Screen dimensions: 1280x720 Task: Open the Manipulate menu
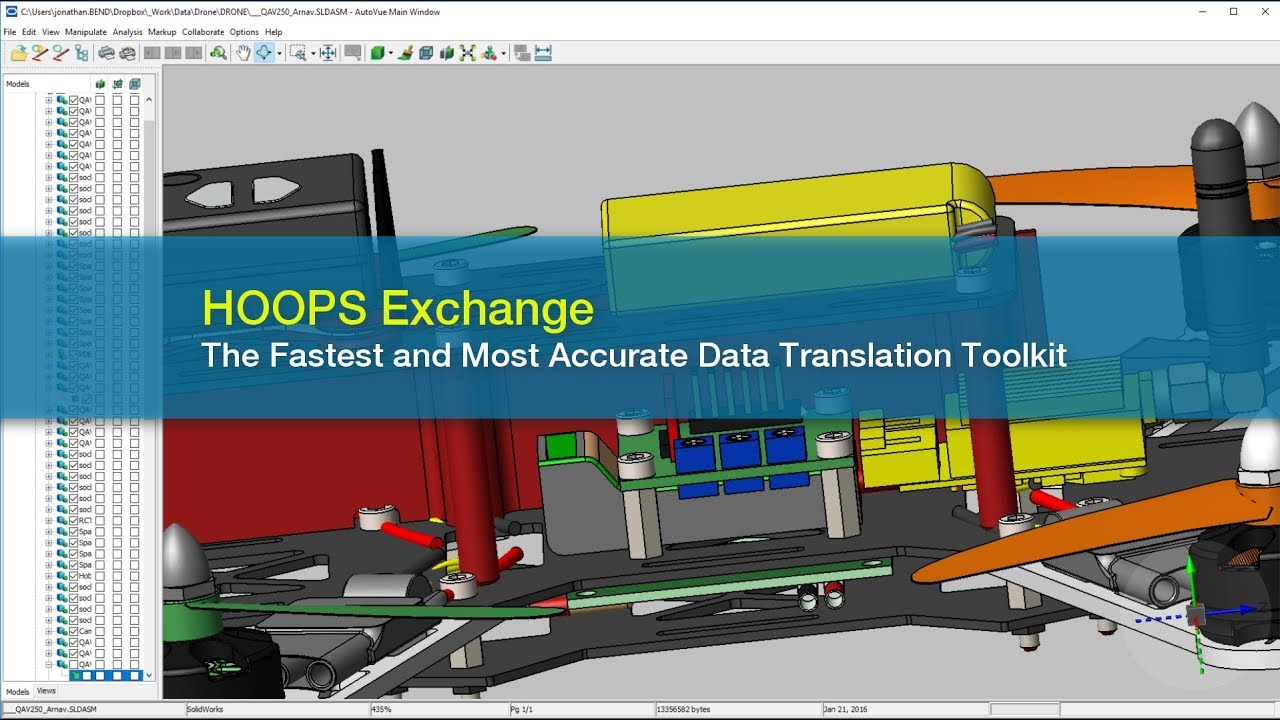[x=86, y=32]
